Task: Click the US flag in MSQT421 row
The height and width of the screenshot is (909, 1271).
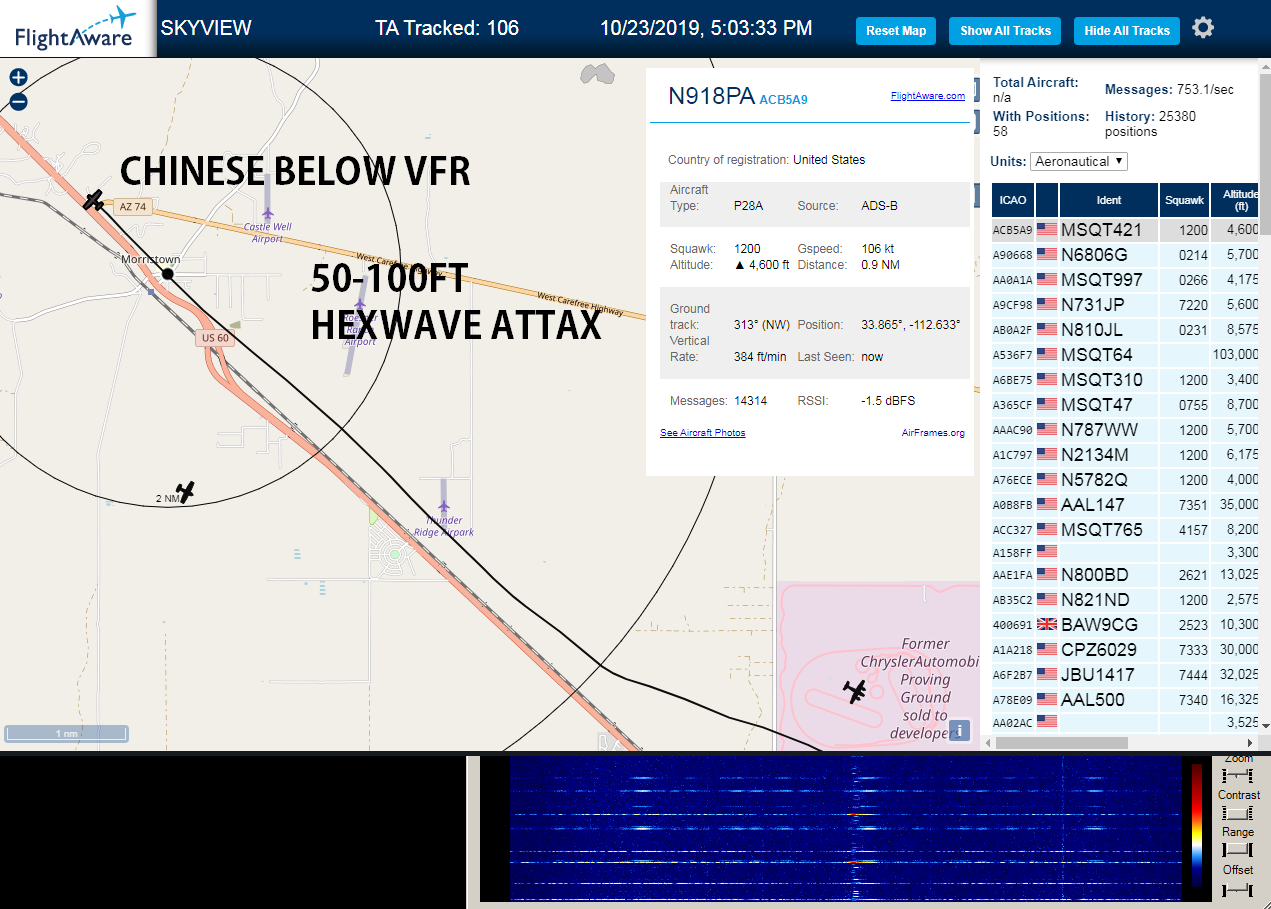Action: 1047,230
